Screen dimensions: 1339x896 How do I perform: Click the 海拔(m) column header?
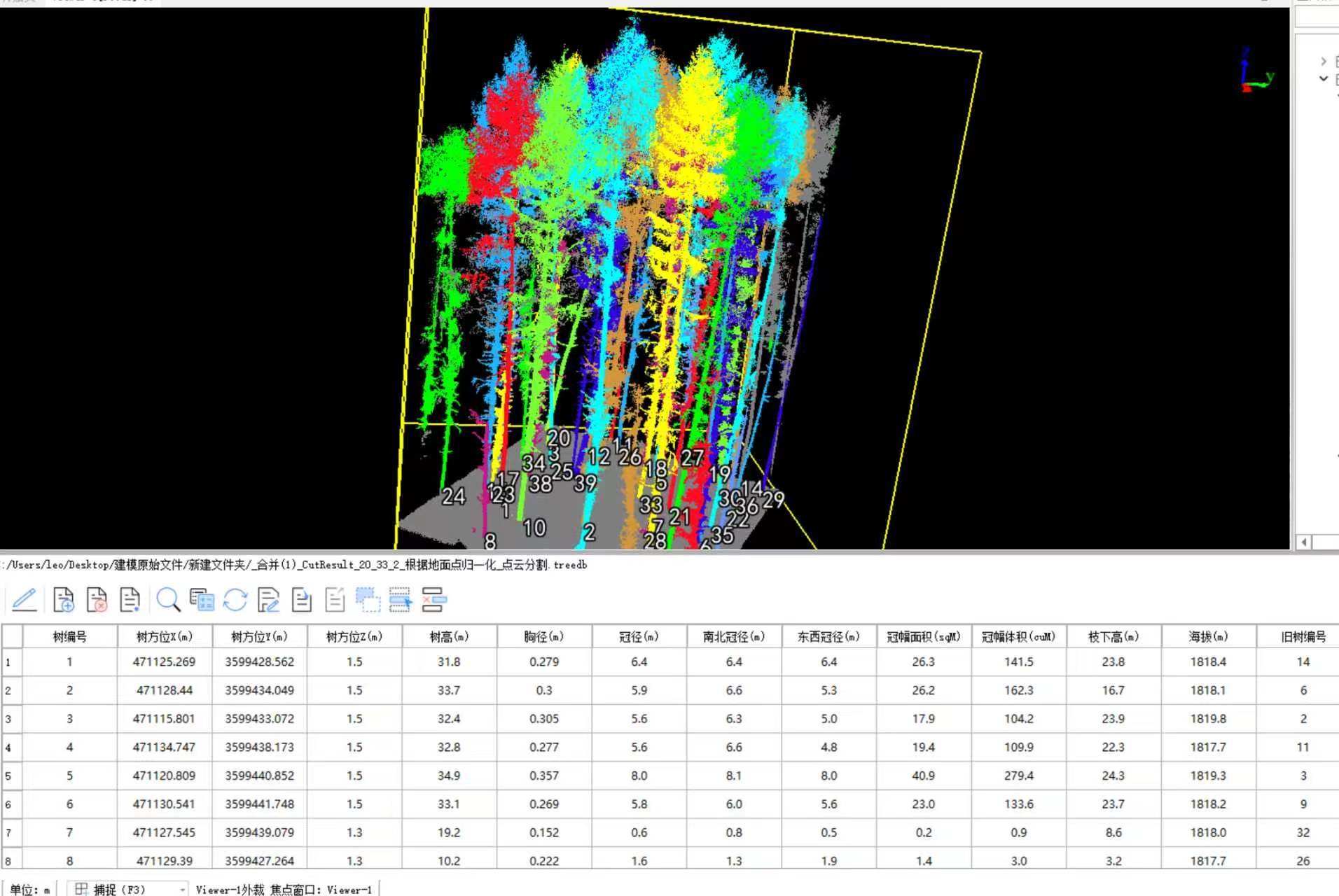(1208, 636)
